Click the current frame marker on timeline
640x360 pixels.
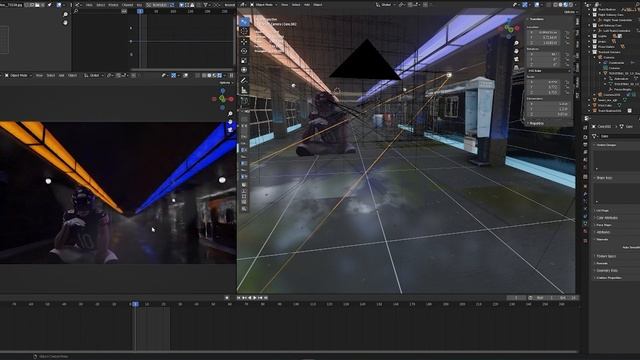click(x=135, y=304)
